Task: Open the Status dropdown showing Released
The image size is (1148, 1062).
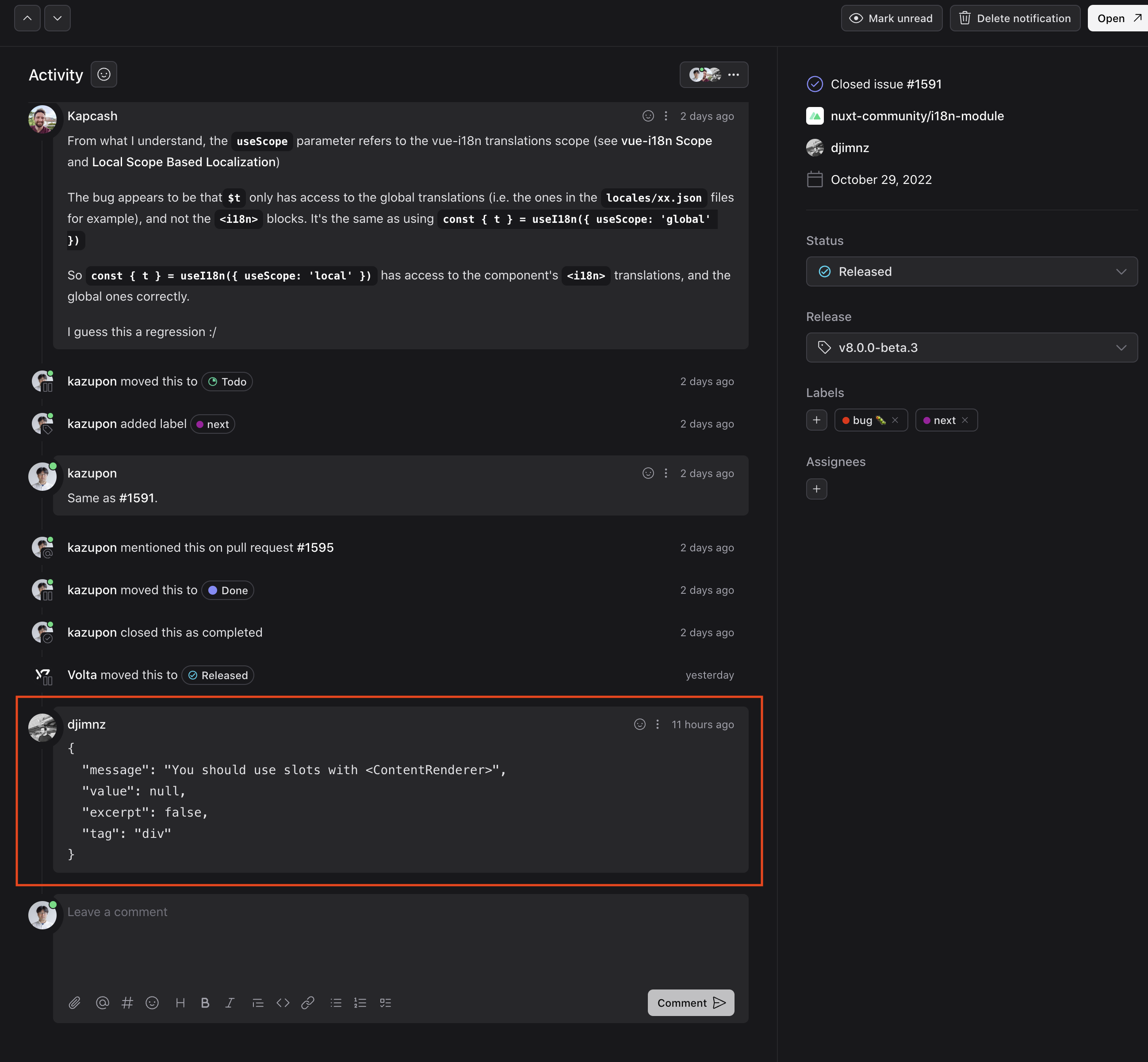Action: click(971, 271)
